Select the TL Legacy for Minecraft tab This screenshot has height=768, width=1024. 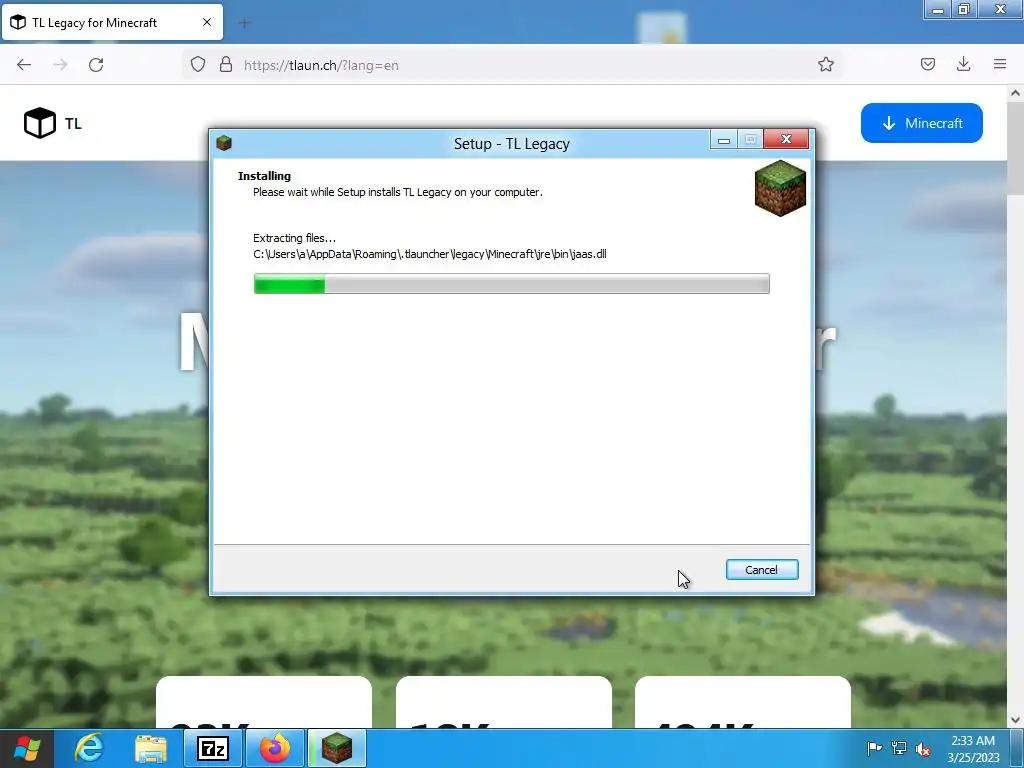click(x=112, y=23)
